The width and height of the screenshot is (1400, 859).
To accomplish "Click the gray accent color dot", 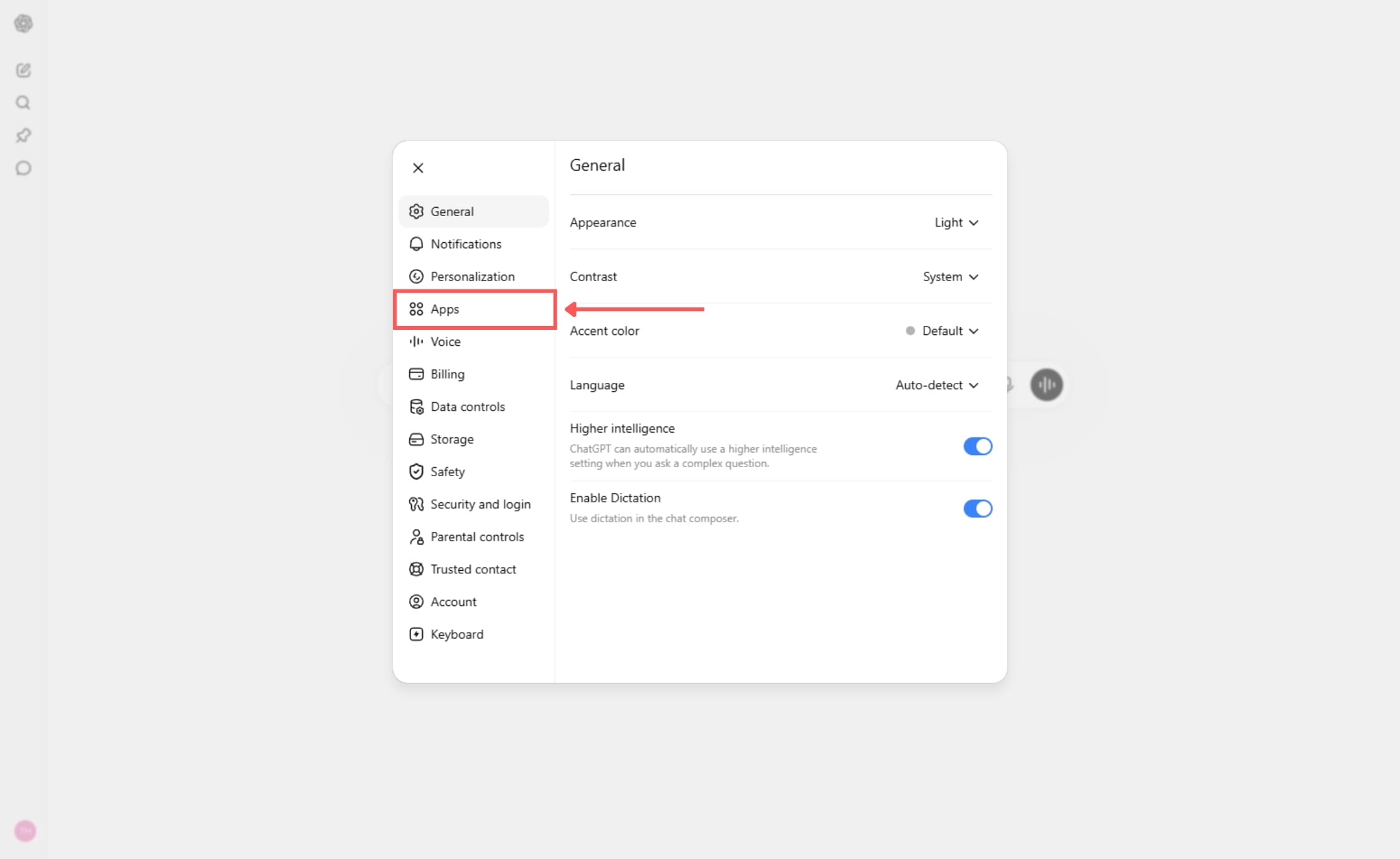I will coord(910,331).
